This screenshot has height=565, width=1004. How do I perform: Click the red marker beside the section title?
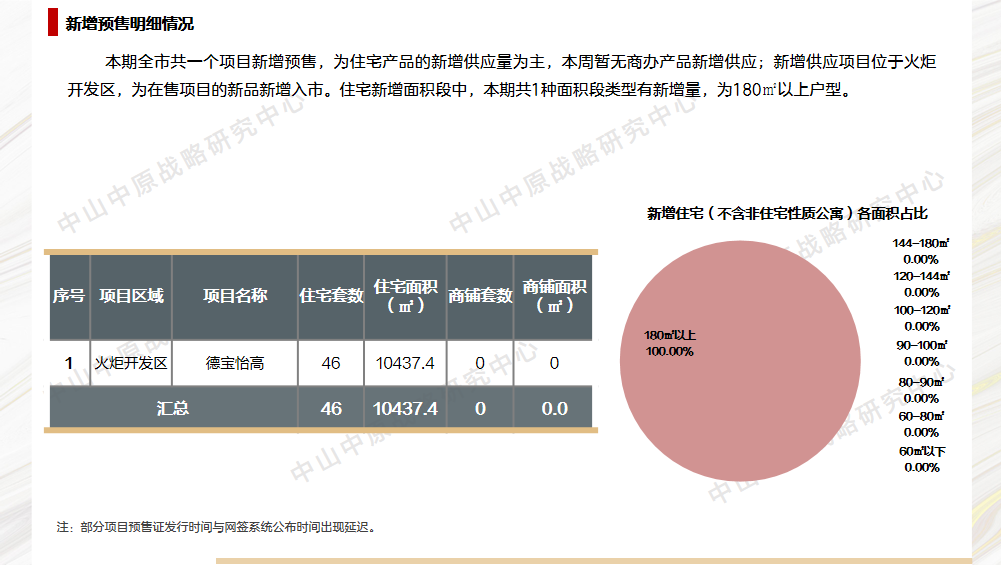point(53,22)
